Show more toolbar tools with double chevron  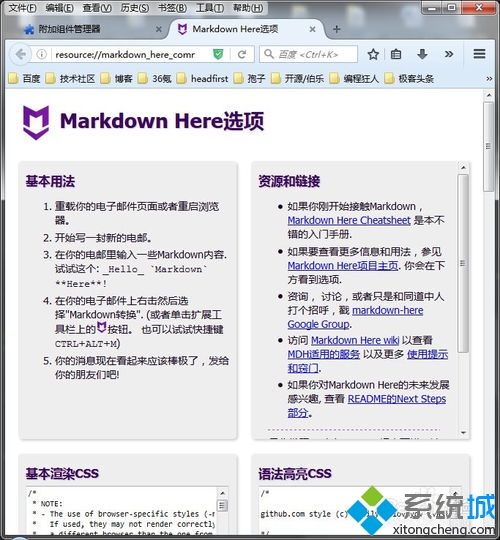(x=449, y=54)
